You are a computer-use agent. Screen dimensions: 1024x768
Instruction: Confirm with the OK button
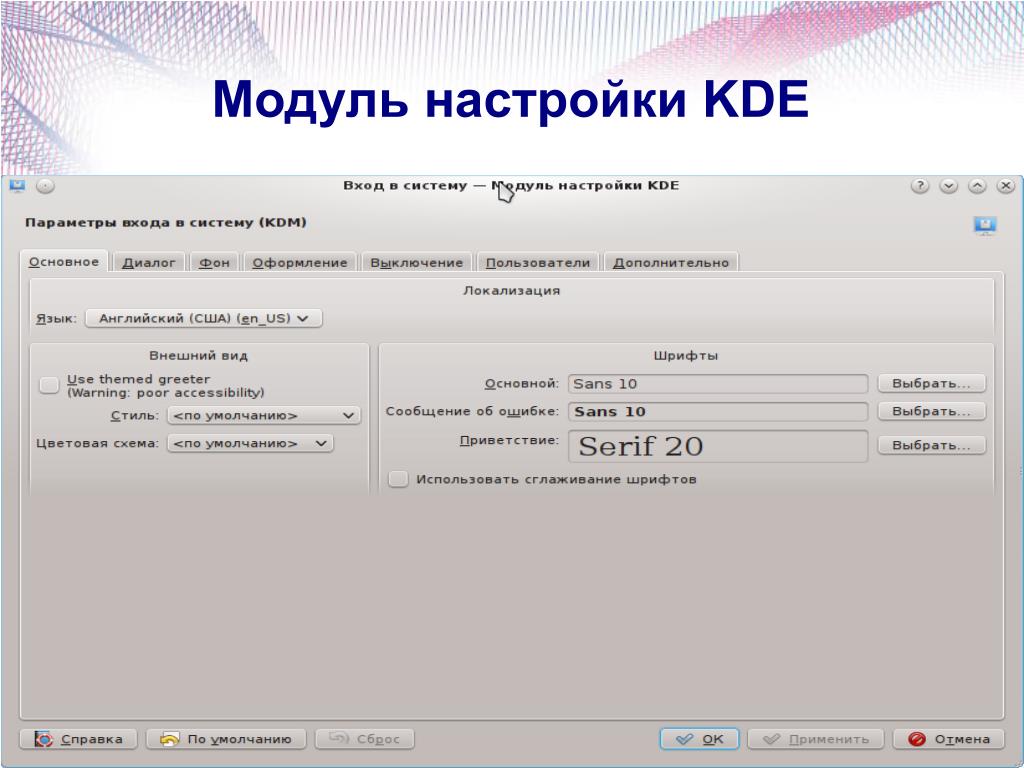699,739
